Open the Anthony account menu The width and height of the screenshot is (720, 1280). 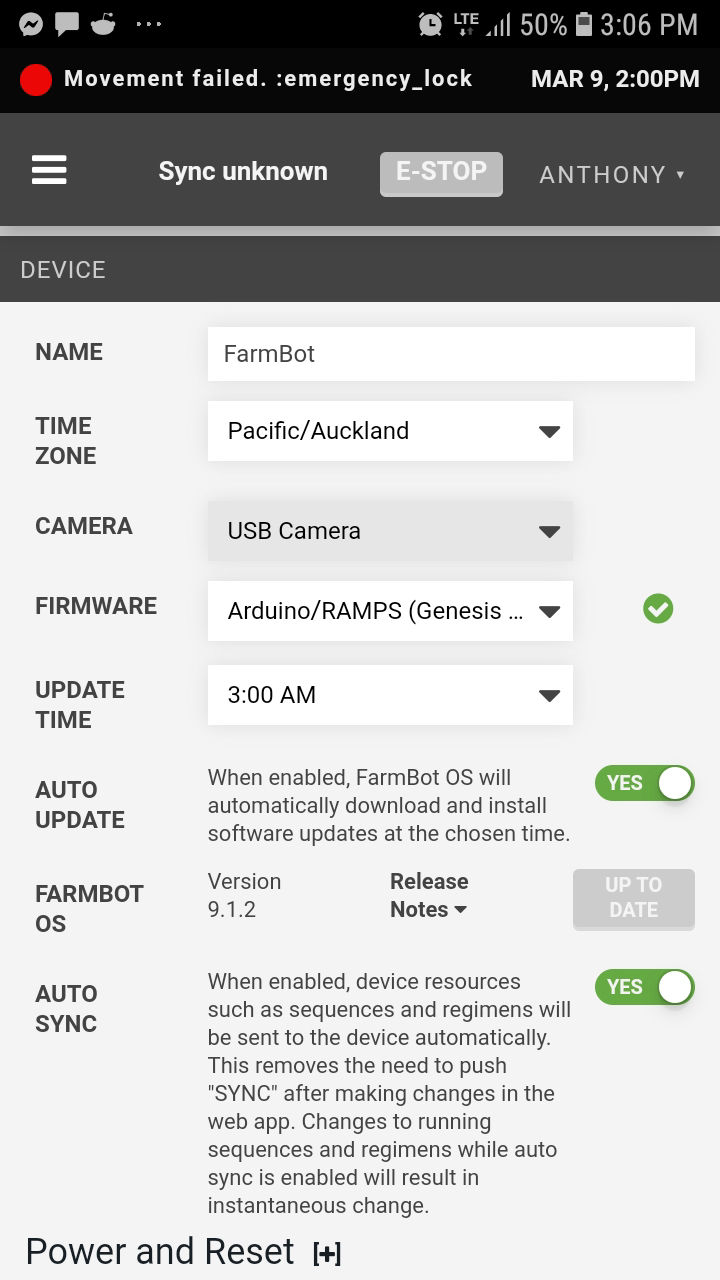pyautogui.click(x=612, y=175)
